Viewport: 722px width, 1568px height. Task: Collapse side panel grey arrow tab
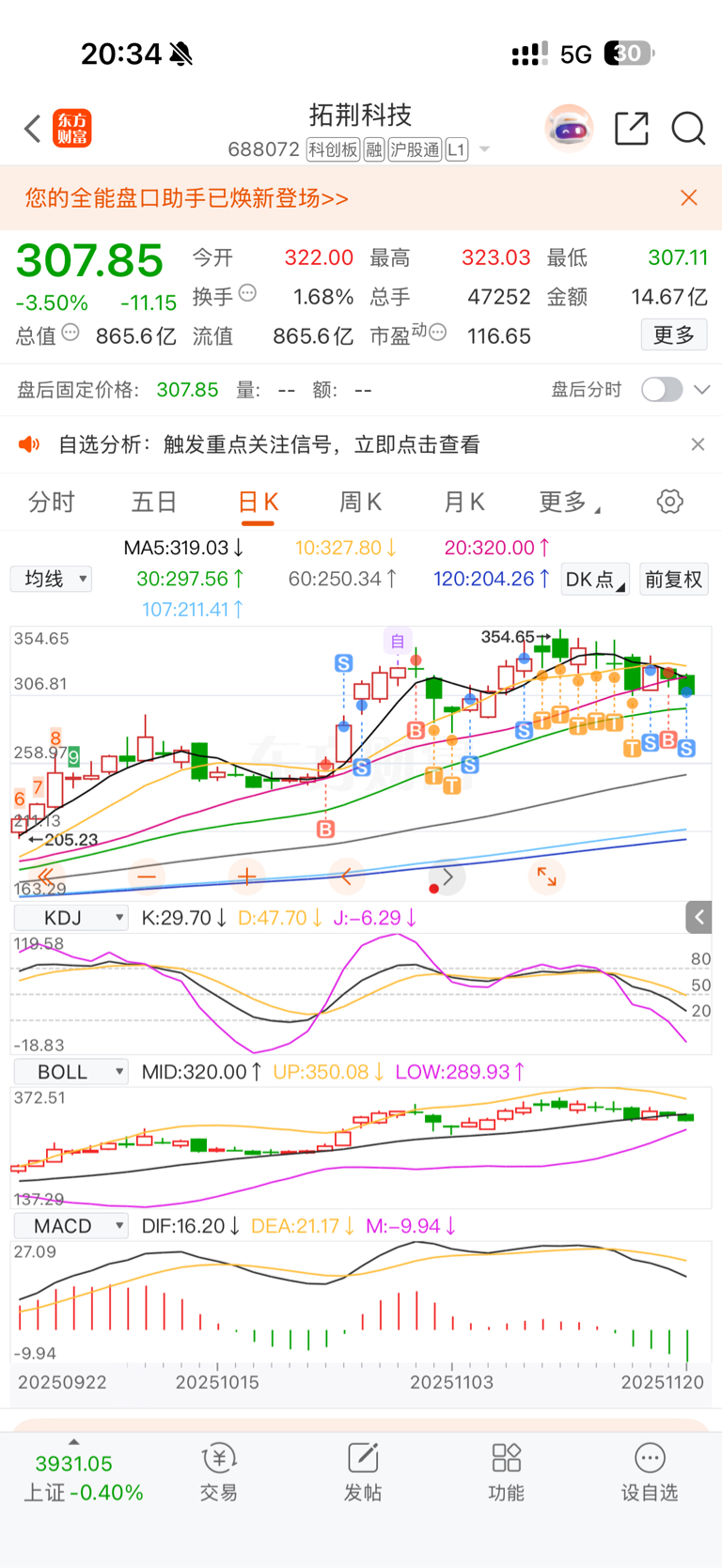[698, 917]
